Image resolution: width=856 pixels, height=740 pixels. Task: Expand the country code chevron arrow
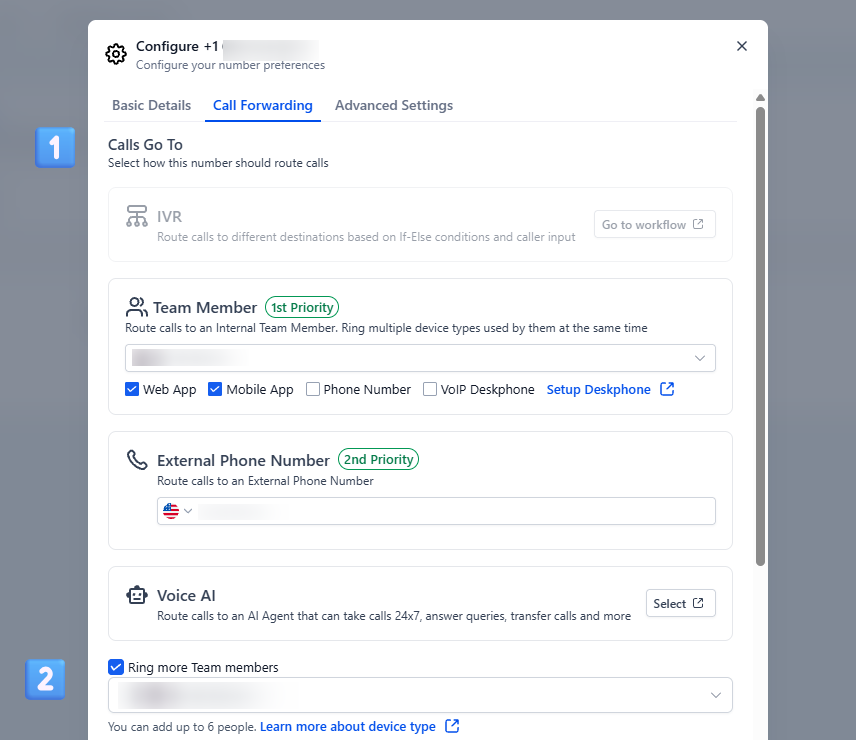click(188, 511)
